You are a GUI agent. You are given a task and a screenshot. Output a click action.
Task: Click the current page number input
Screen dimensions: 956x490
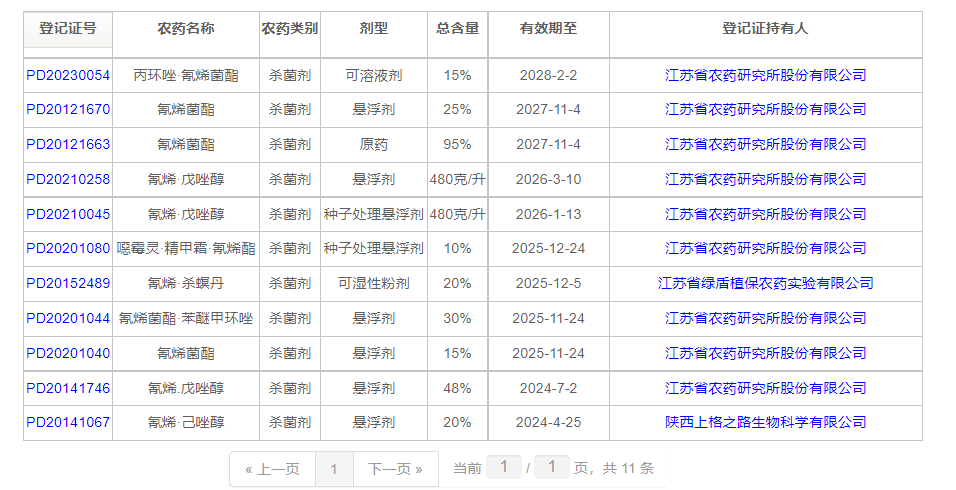tap(504, 467)
